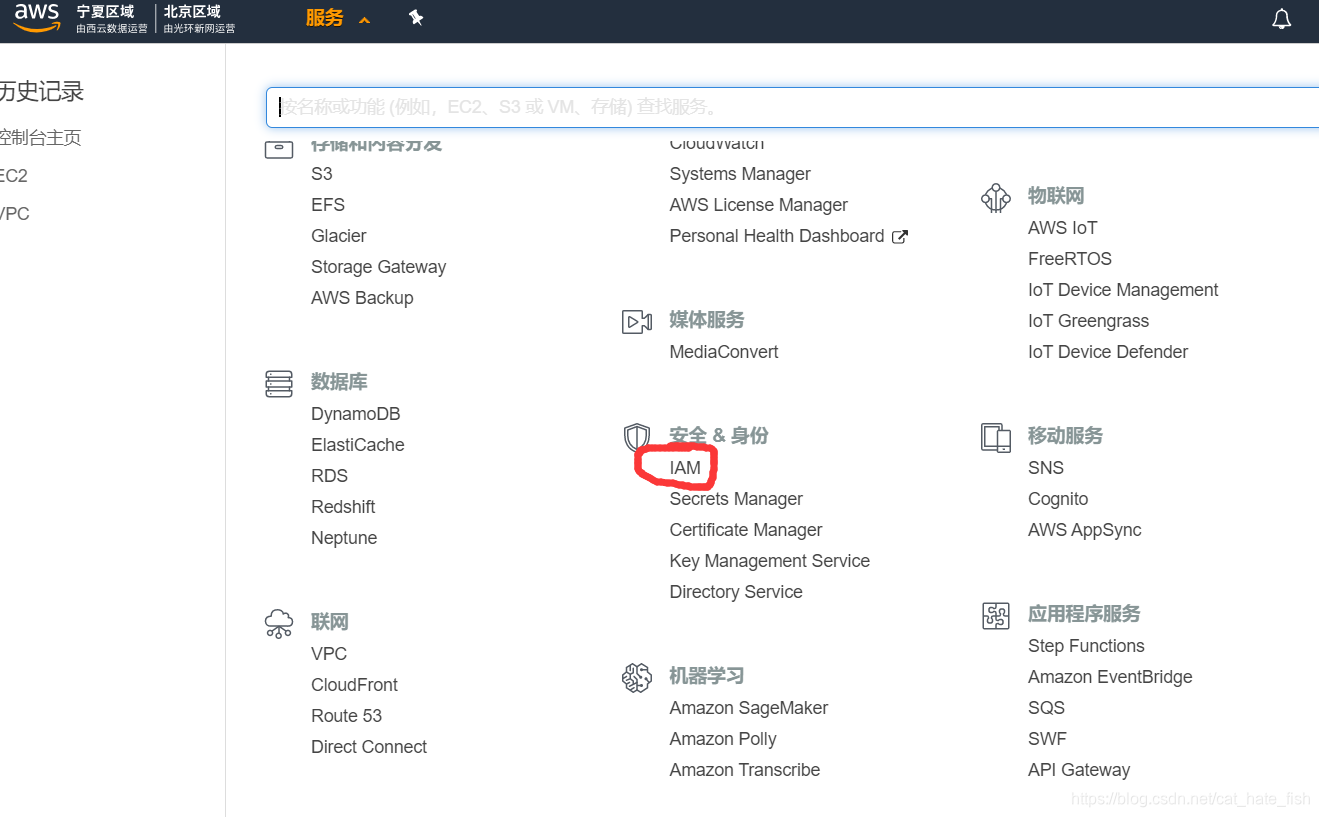1319x817 pixels.
Task: Open VPC under 联网 category
Action: click(329, 654)
